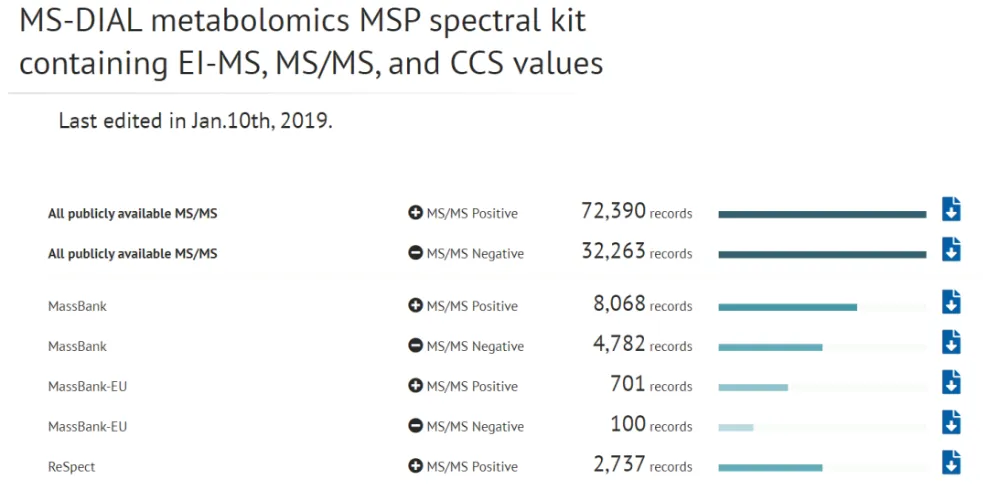Click ReSpect library name

tap(71, 466)
